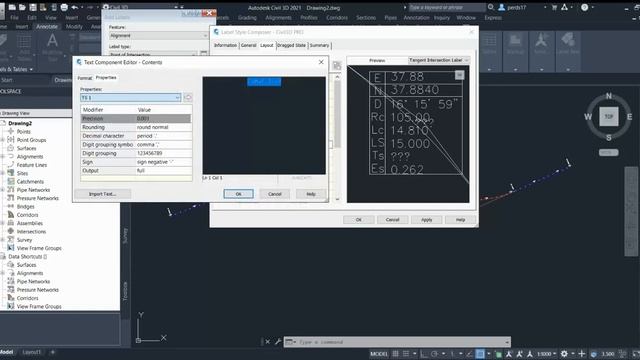
Task: Click the Rounding row value round normal
Action: click(x=163, y=127)
